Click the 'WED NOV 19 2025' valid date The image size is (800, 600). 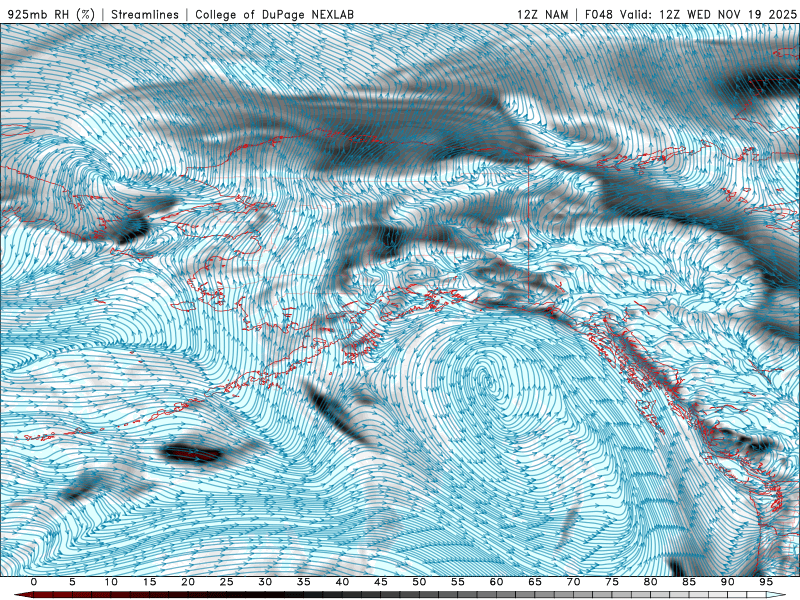click(742, 14)
